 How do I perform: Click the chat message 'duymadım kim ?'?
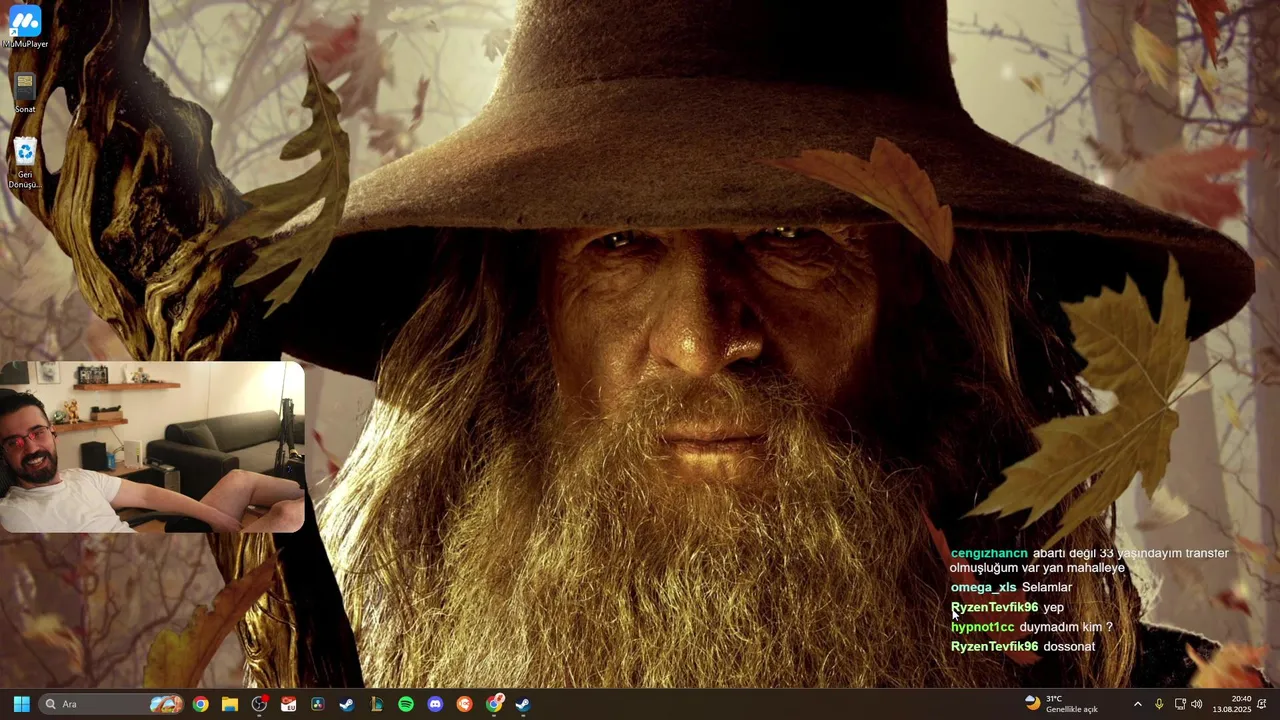1066,627
